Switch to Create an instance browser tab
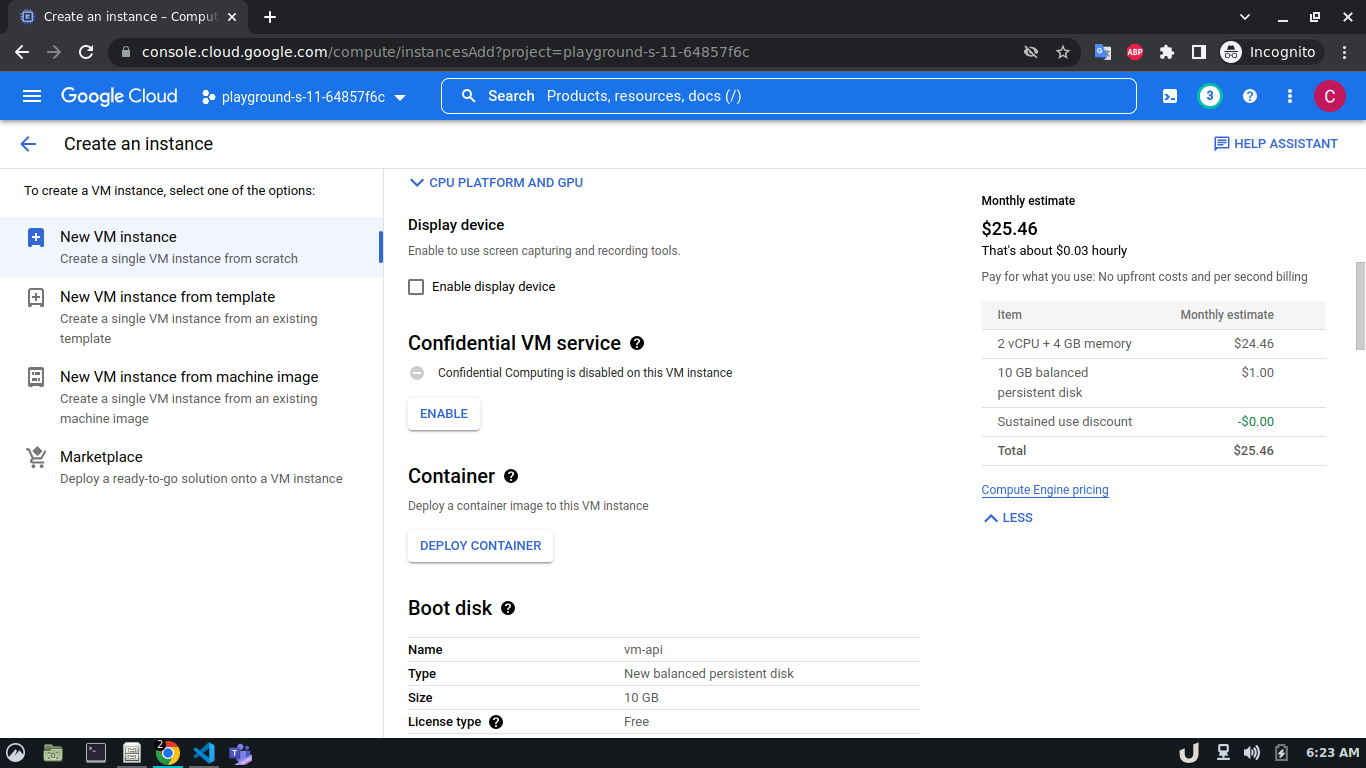This screenshot has width=1366, height=768. 127,17
